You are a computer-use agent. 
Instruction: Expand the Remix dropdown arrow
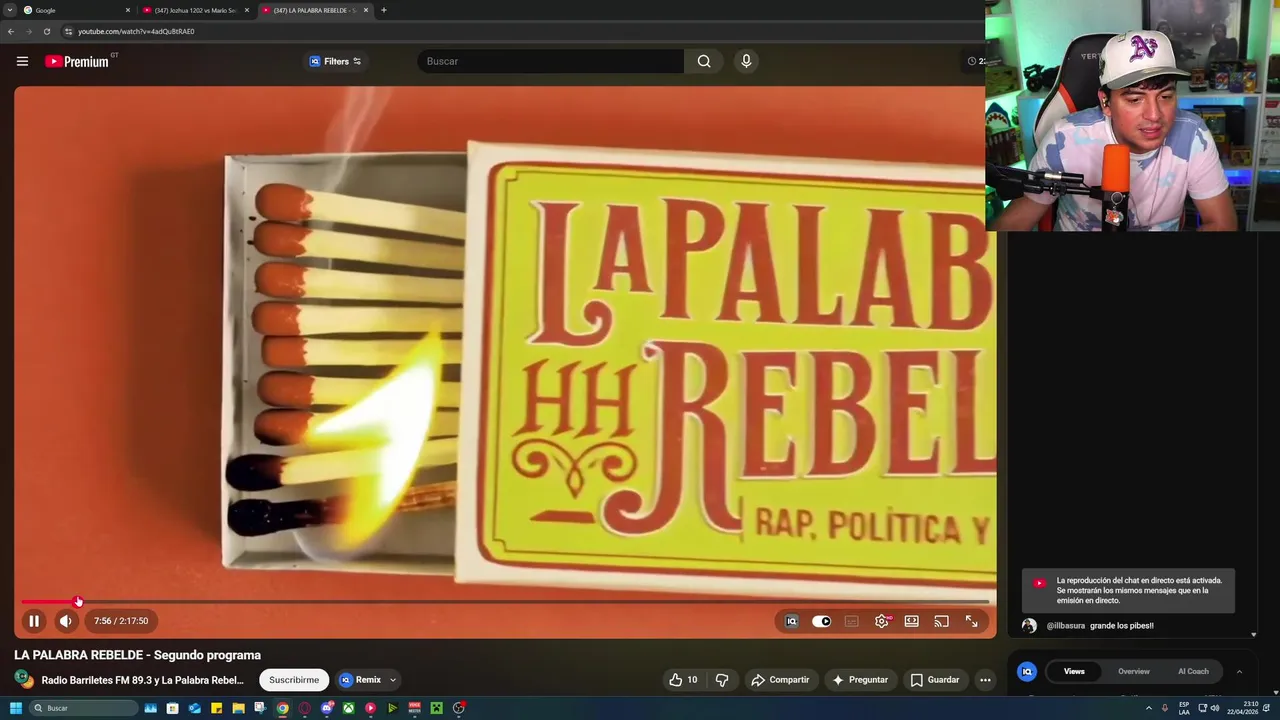[393, 680]
